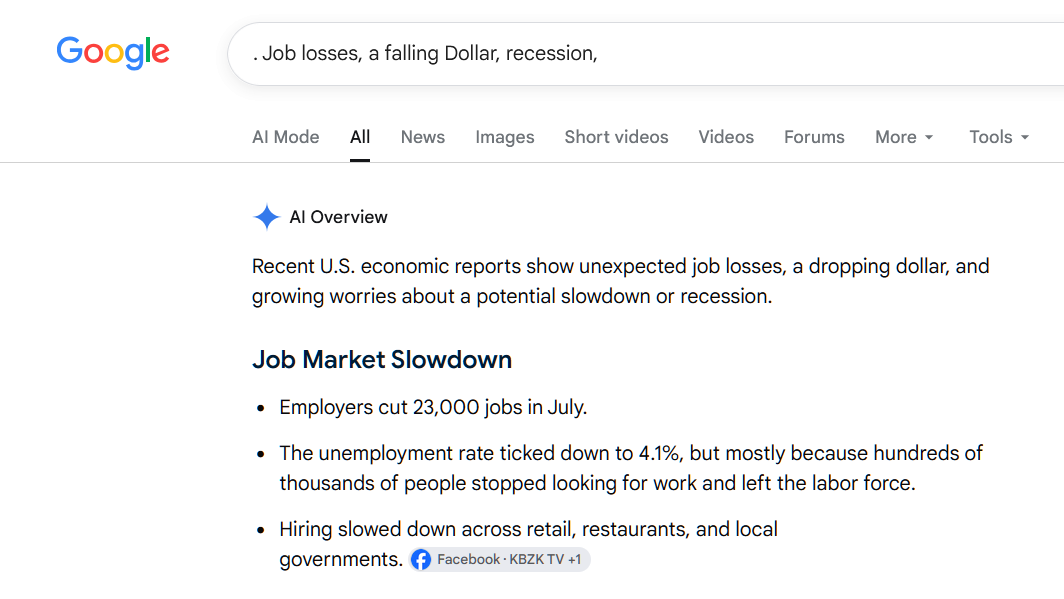Expand the More dropdown menu
The image size is (1064, 599).
pos(904,137)
